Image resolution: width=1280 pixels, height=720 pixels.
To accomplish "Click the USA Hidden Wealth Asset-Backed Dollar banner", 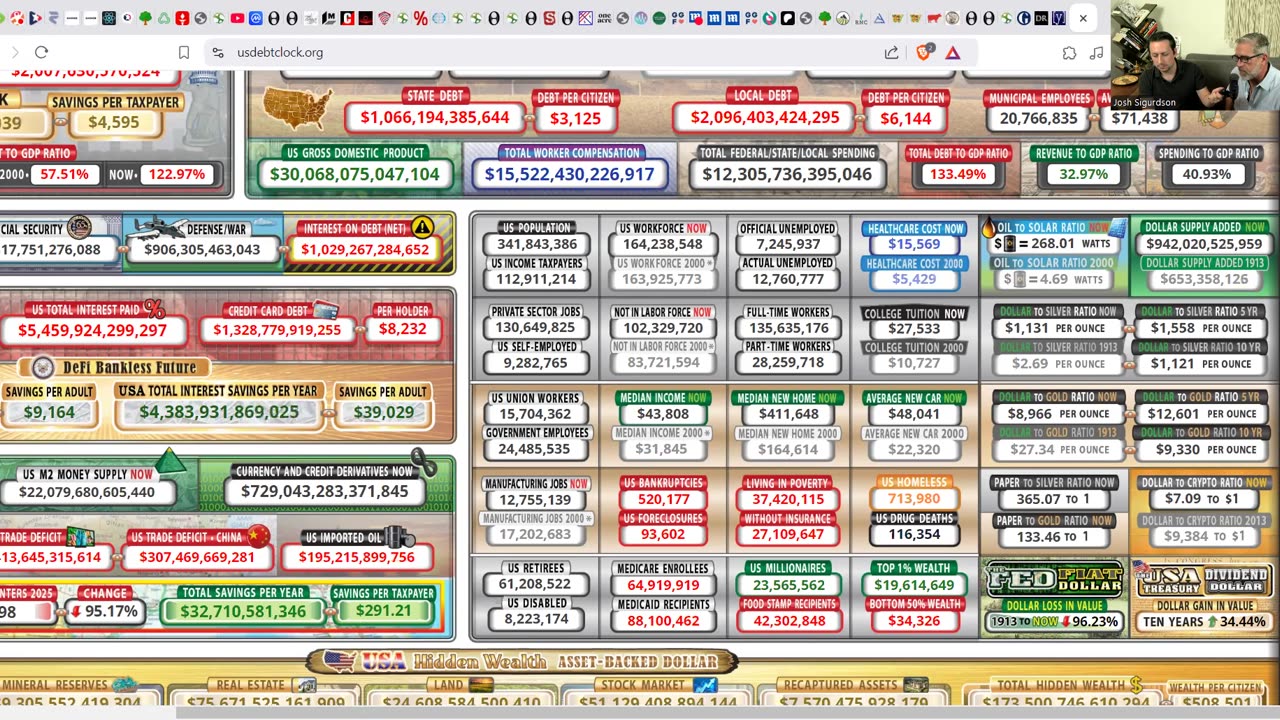I will pyautogui.click(x=522, y=661).
